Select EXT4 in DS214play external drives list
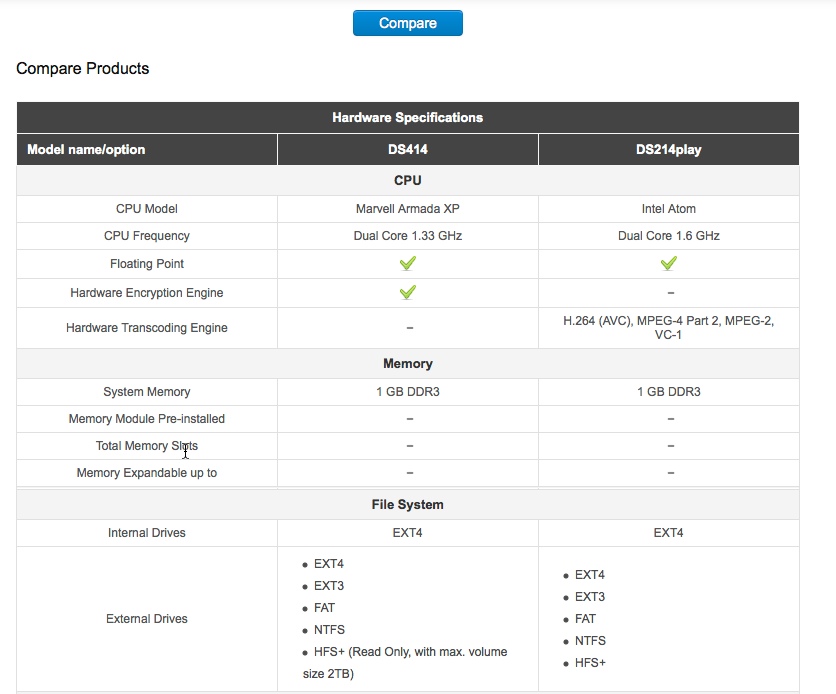The image size is (836, 694). pyautogui.click(x=590, y=575)
